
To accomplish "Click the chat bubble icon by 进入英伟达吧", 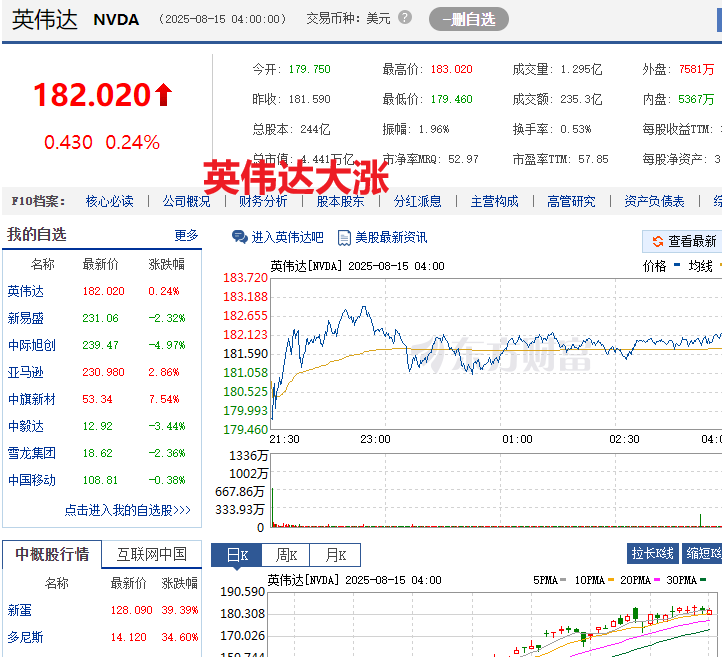I will tap(239, 237).
